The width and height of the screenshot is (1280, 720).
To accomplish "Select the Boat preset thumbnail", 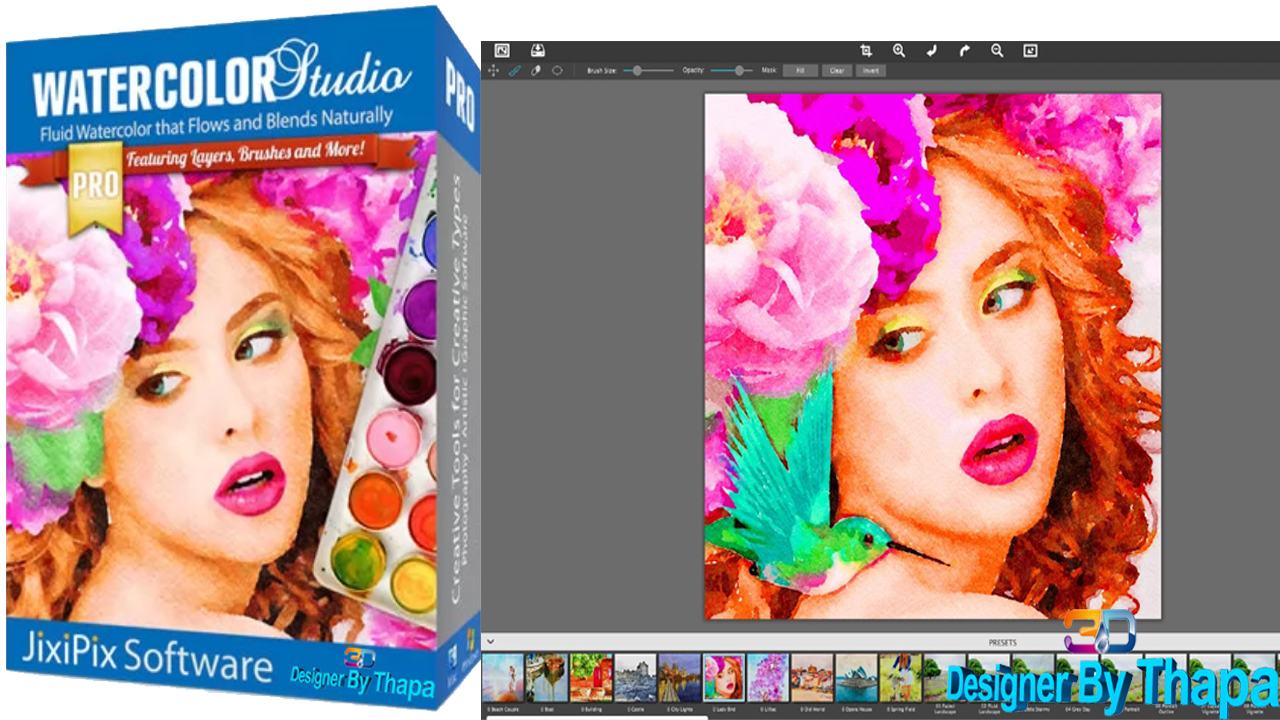I will (547, 678).
